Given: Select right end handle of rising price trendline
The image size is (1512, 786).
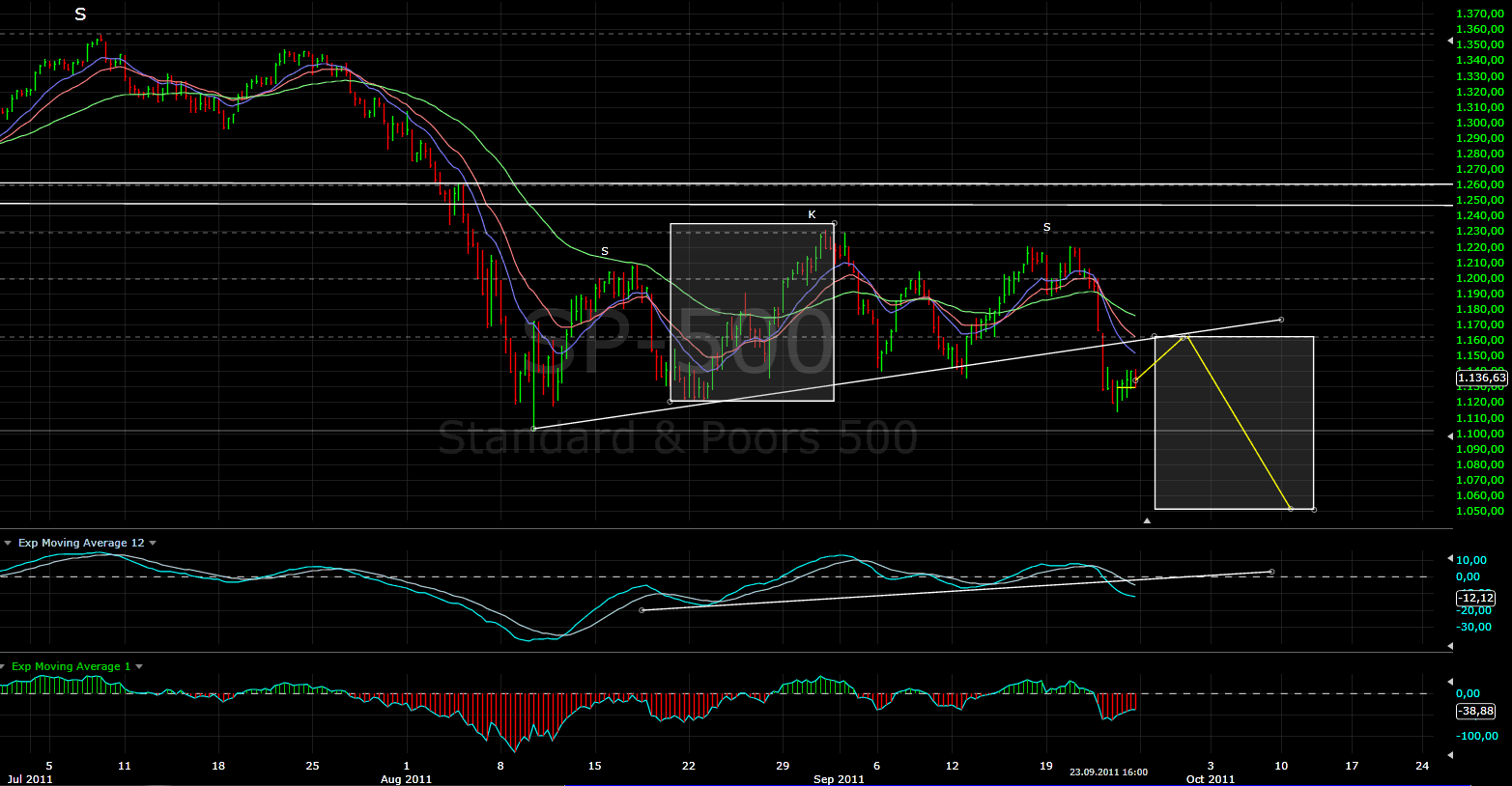Looking at the screenshot, I should tap(1281, 320).
